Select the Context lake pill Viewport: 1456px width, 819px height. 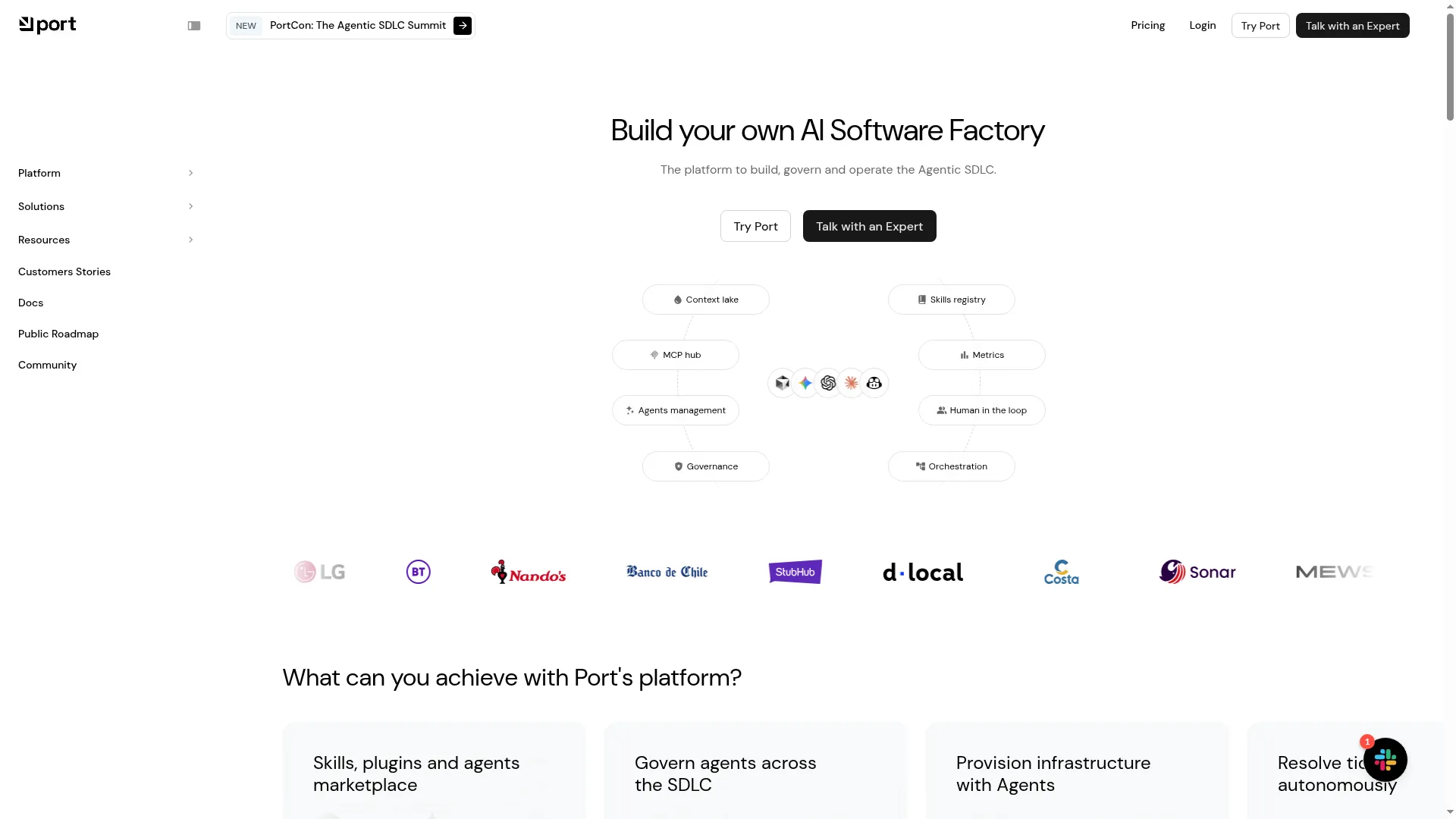point(706,300)
